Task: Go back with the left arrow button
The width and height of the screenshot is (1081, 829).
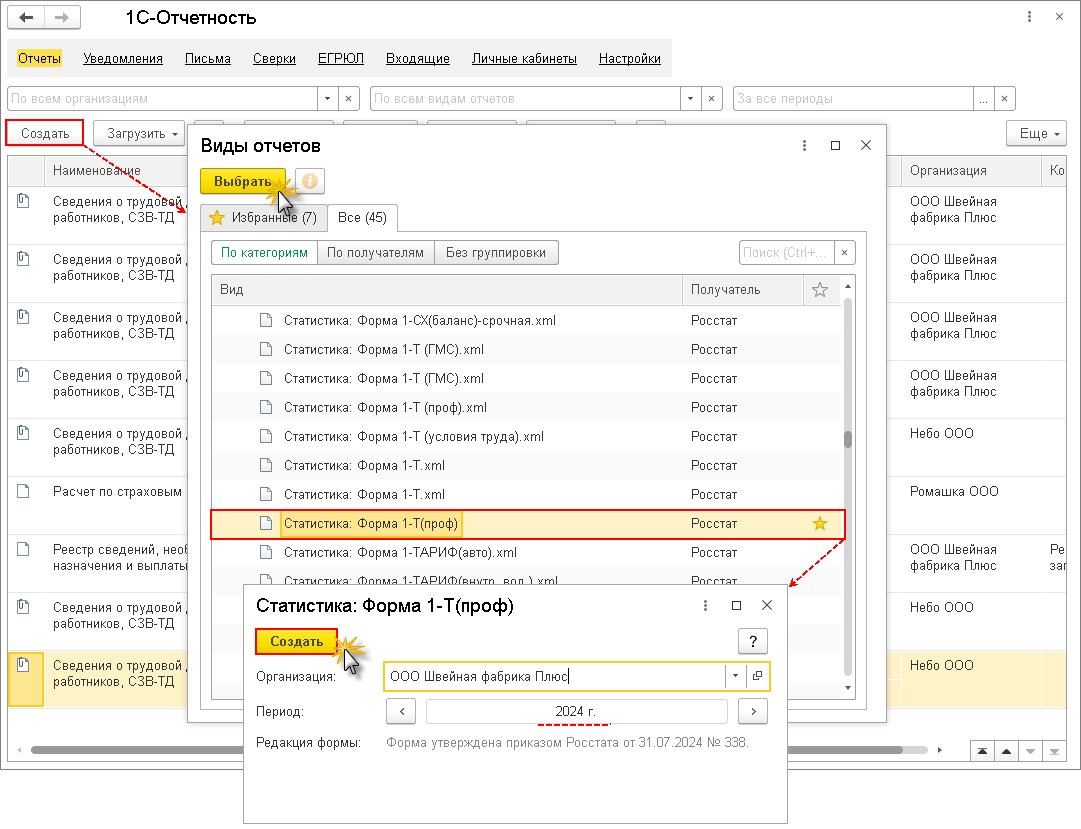Action: 26,17
